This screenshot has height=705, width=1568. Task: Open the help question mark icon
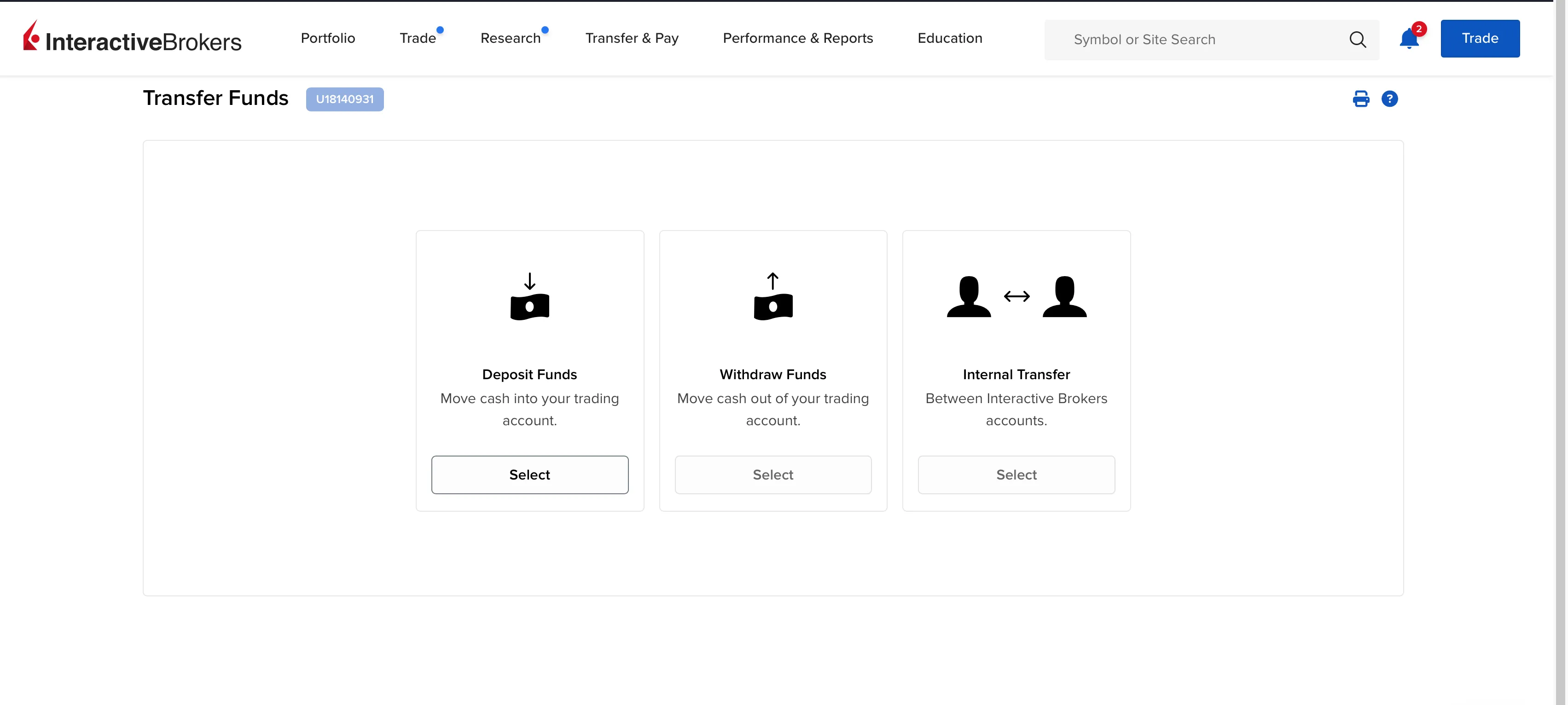pyautogui.click(x=1390, y=98)
